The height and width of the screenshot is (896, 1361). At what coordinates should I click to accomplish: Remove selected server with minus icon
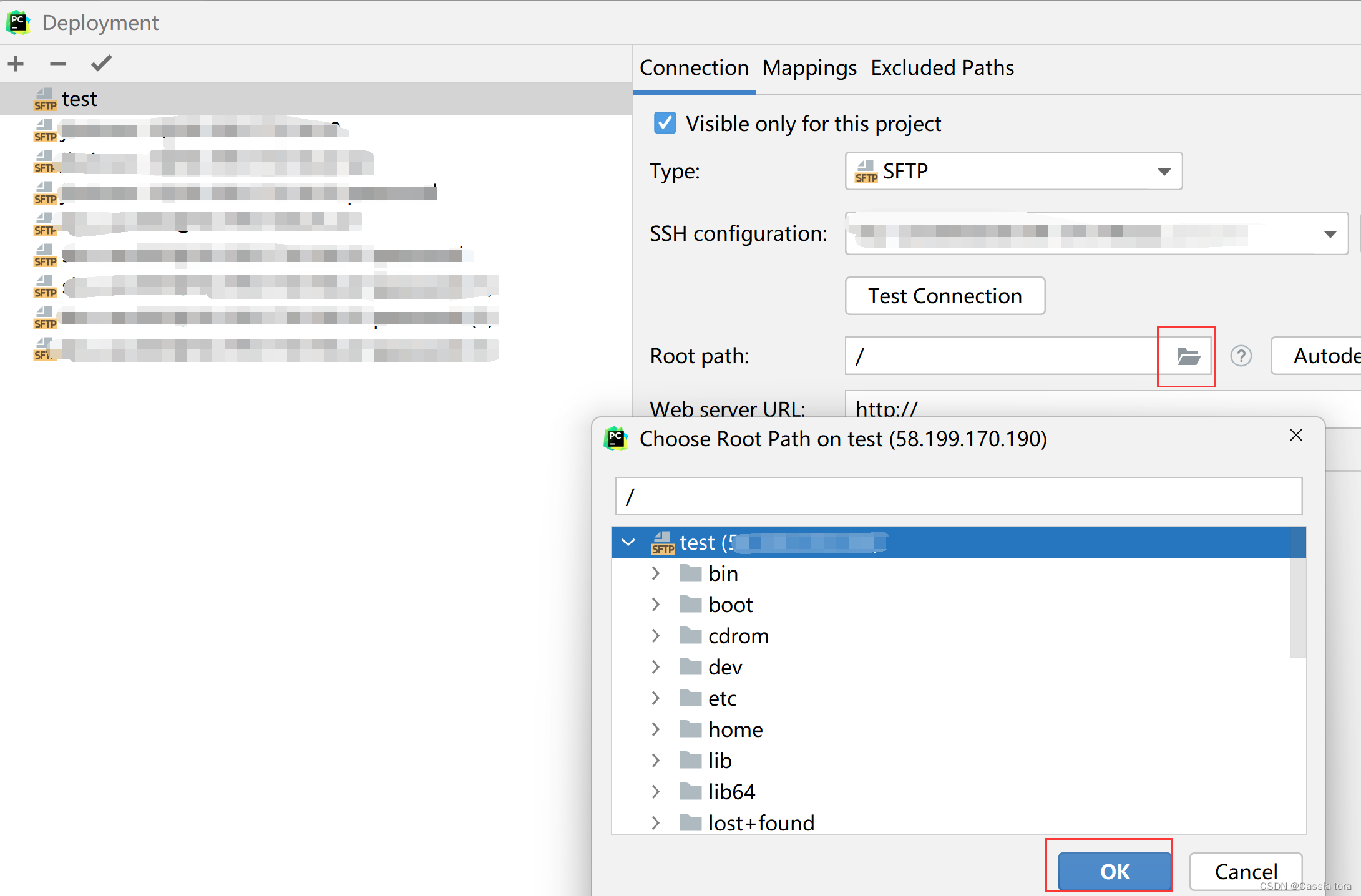coord(58,63)
